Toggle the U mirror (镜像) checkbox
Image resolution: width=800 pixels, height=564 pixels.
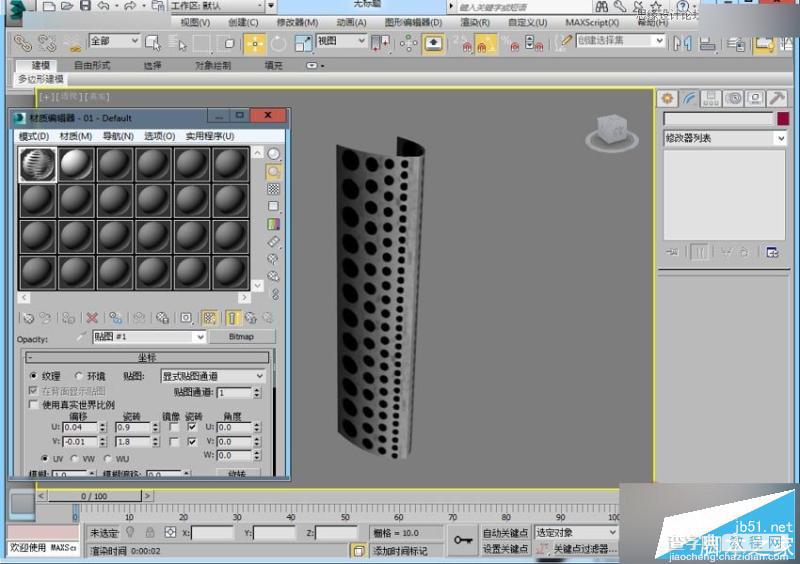click(174, 427)
